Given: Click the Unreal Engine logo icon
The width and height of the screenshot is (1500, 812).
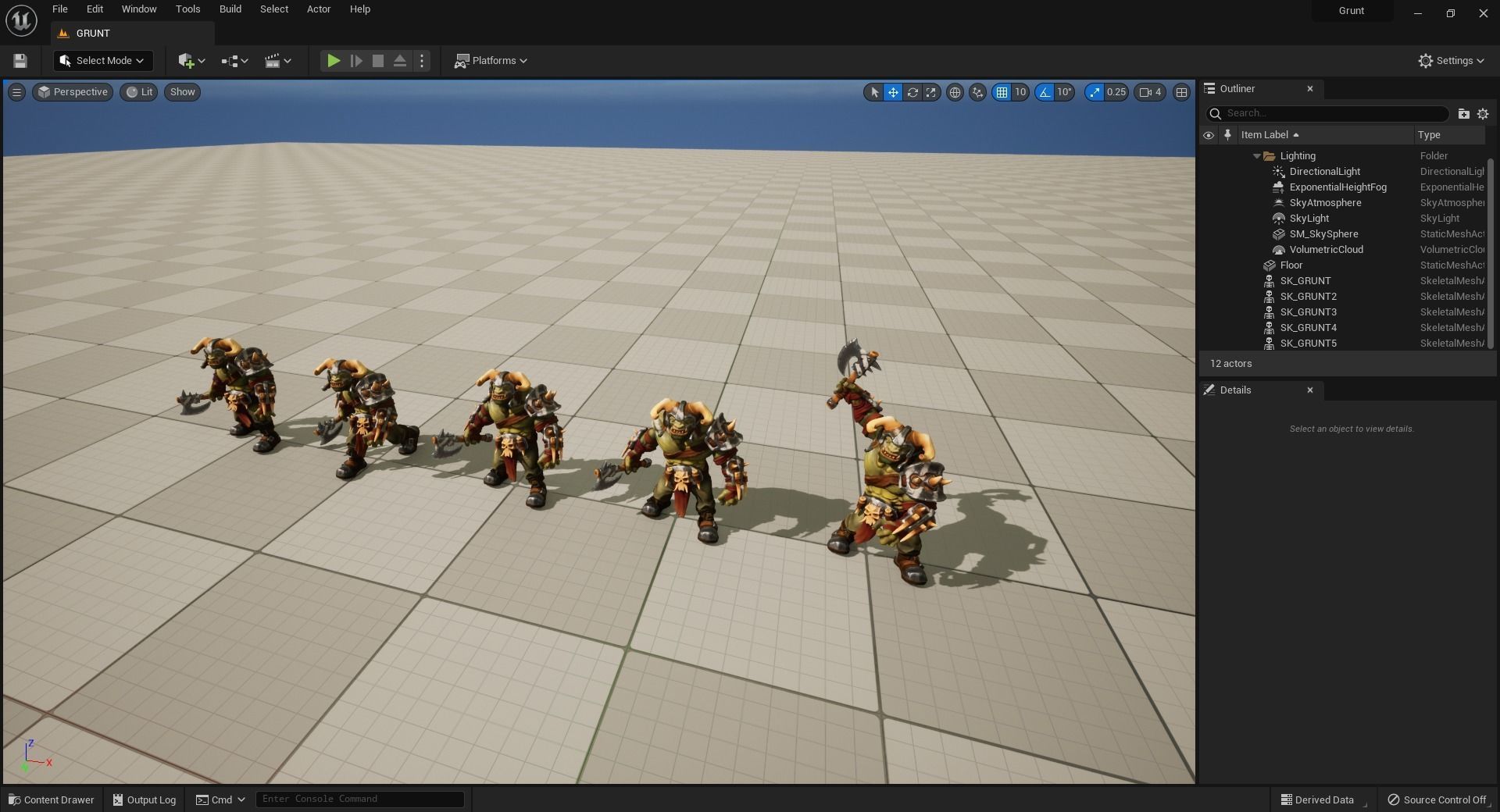Looking at the screenshot, I should point(21,20).
